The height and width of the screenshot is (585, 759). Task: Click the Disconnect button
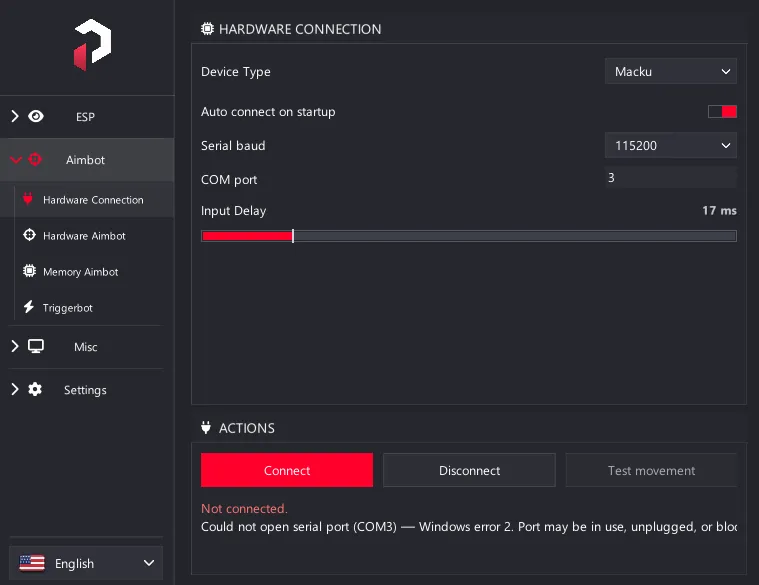(x=469, y=470)
